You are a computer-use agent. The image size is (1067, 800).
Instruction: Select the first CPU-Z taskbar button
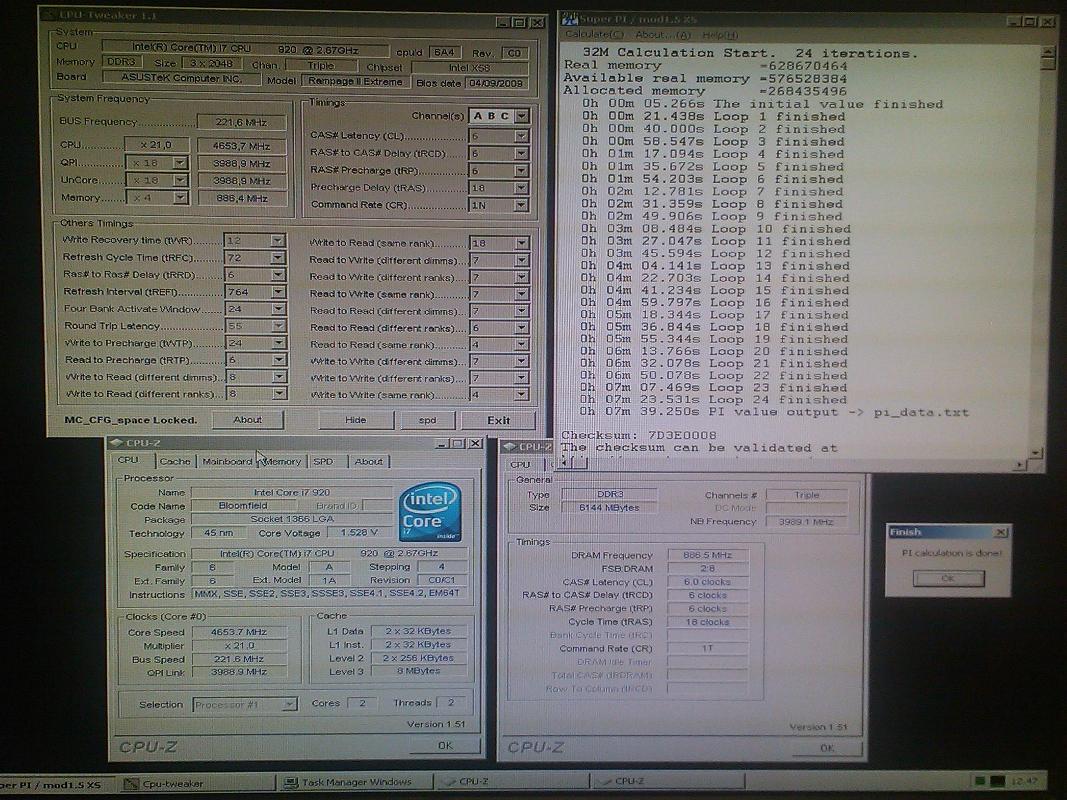512,781
